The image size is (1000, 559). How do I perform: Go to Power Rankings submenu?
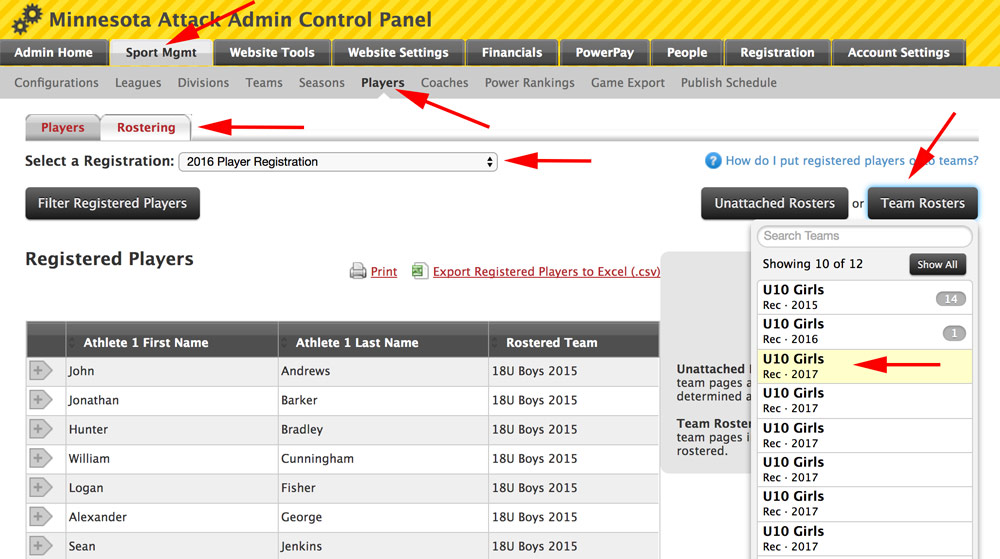(529, 83)
